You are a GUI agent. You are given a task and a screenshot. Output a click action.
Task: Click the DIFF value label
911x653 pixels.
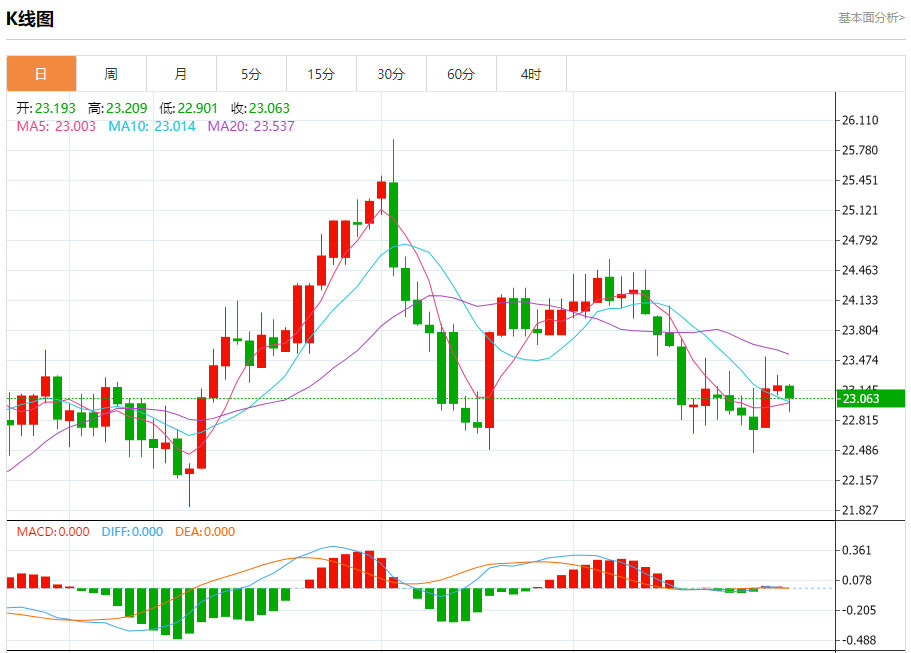[x=131, y=532]
